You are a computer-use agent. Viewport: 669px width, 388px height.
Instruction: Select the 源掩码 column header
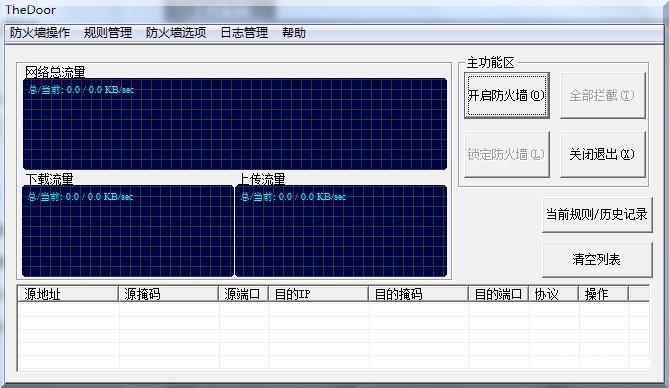click(x=168, y=294)
